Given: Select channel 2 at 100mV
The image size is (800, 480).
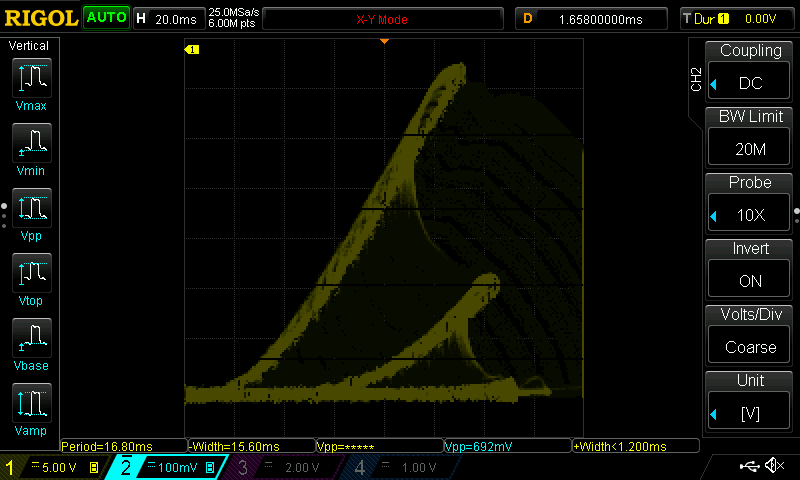Looking at the screenshot, I should 168,467.
